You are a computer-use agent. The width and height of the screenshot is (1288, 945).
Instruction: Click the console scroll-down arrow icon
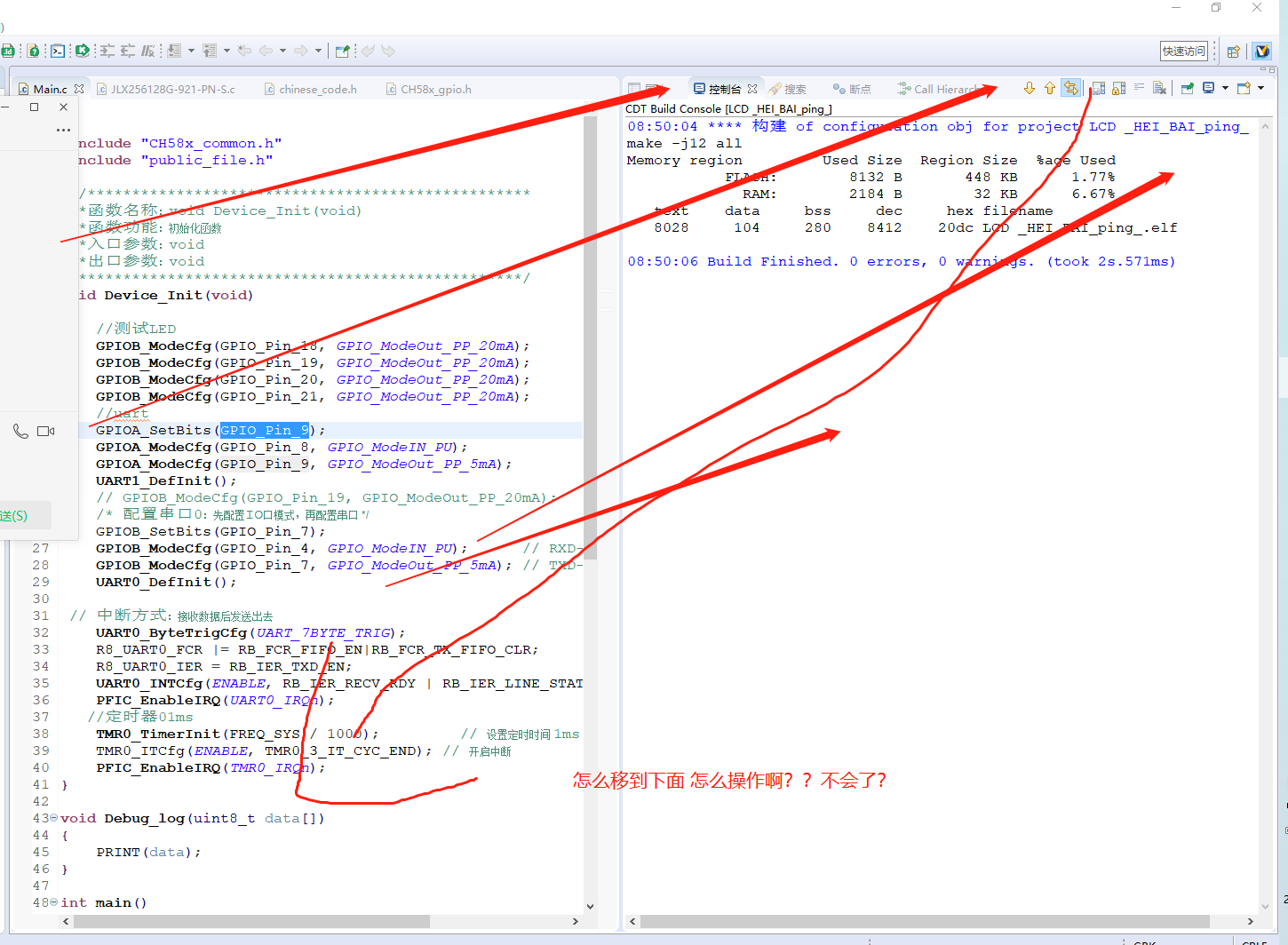tap(1030, 88)
